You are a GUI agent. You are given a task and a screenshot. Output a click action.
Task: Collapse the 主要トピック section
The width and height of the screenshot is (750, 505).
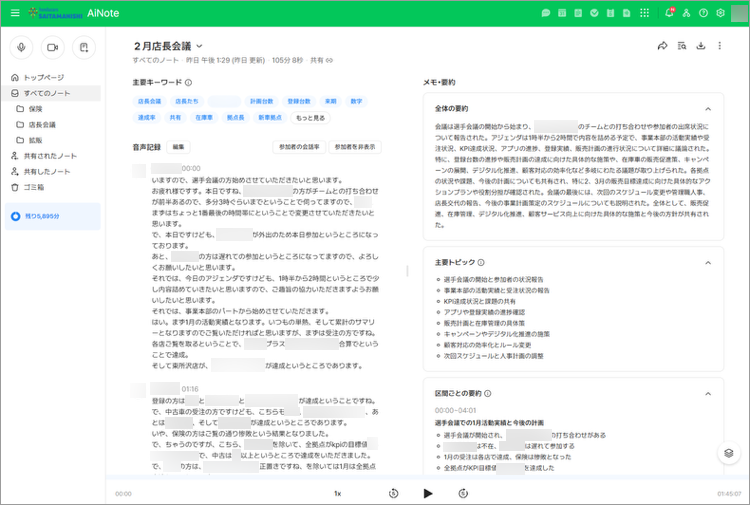(x=708, y=262)
